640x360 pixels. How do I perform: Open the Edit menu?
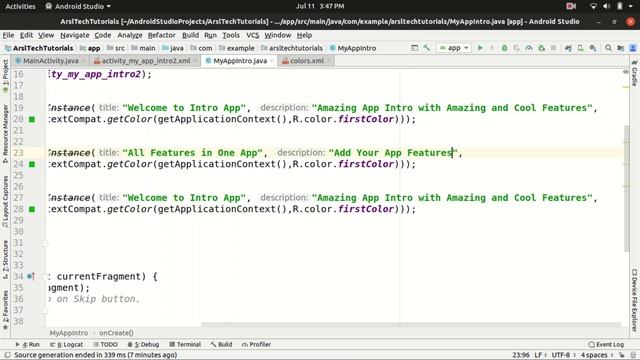26,35
